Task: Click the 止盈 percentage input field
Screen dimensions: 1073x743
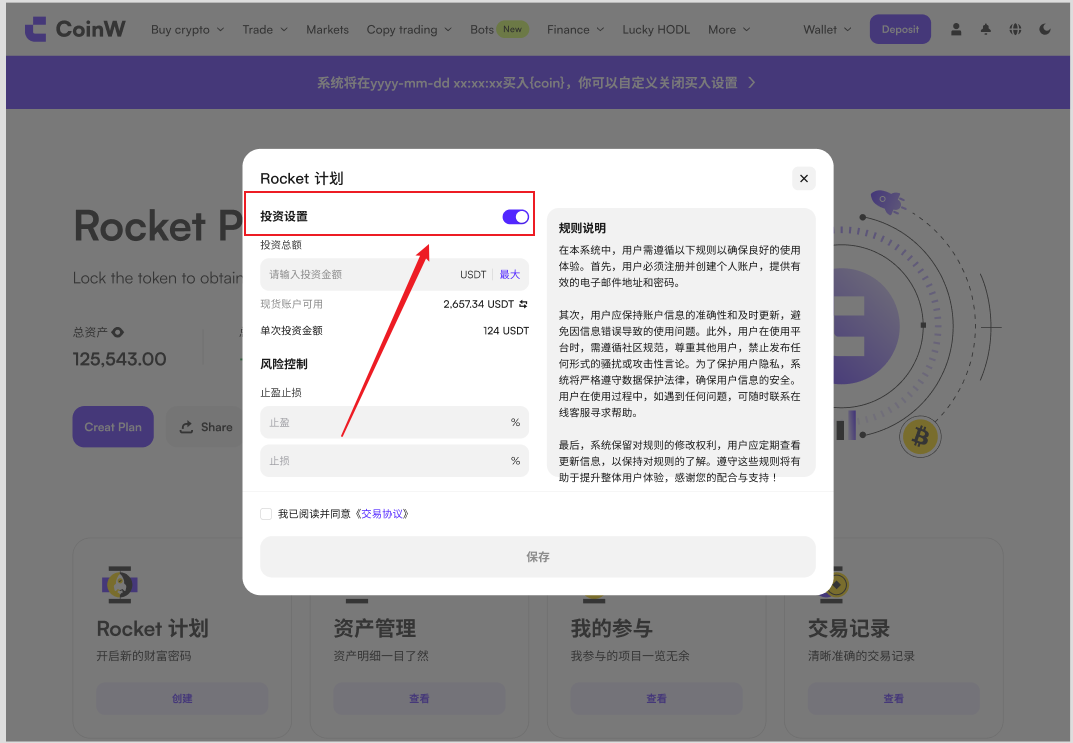Action: pos(385,423)
